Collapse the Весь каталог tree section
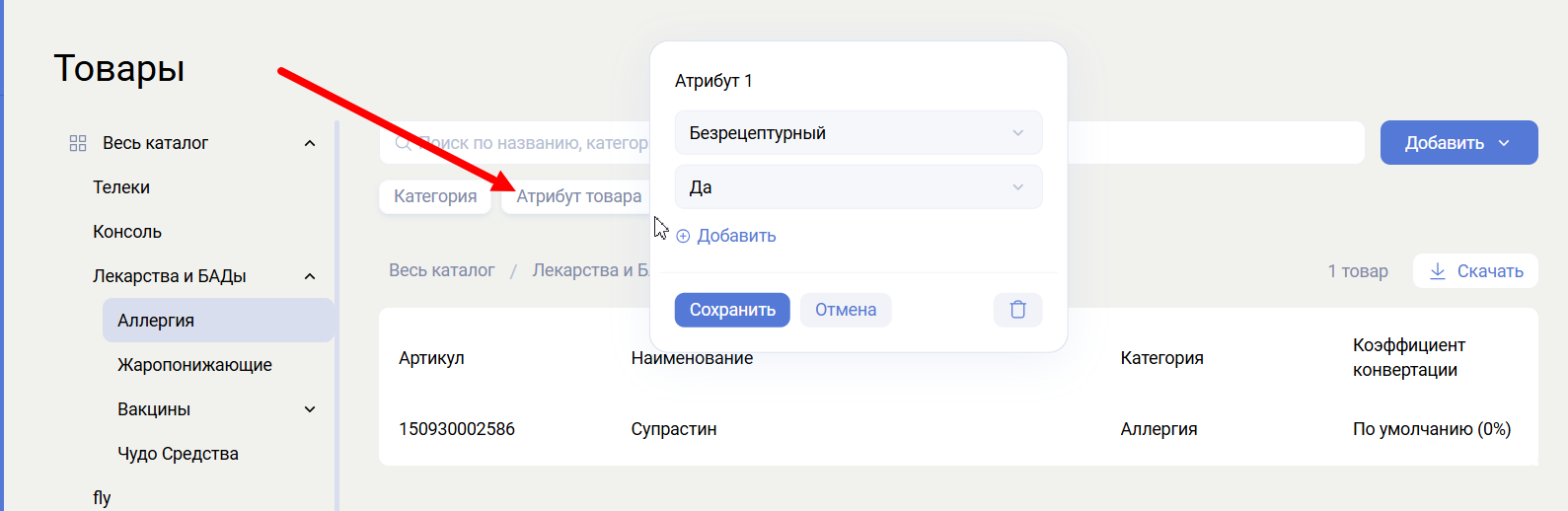 310,143
